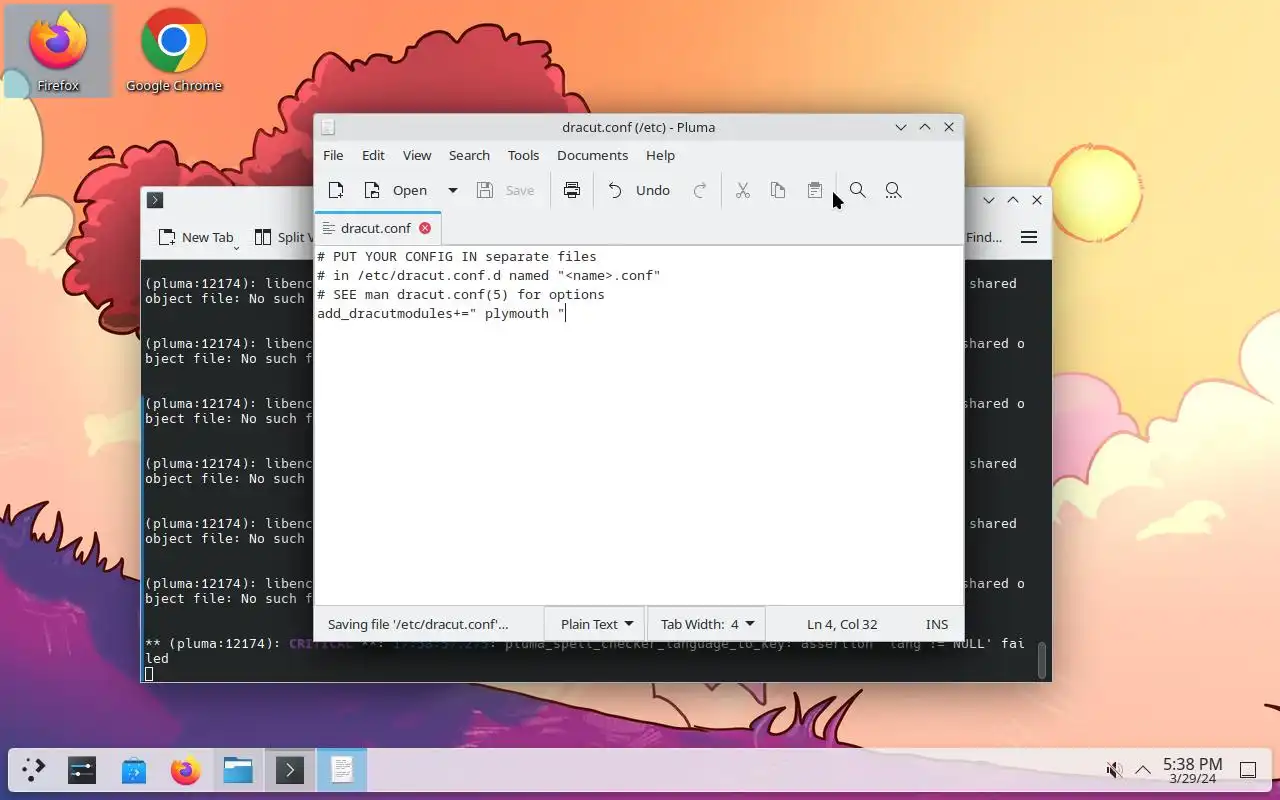Open the Documents menu

tap(592, 155)
